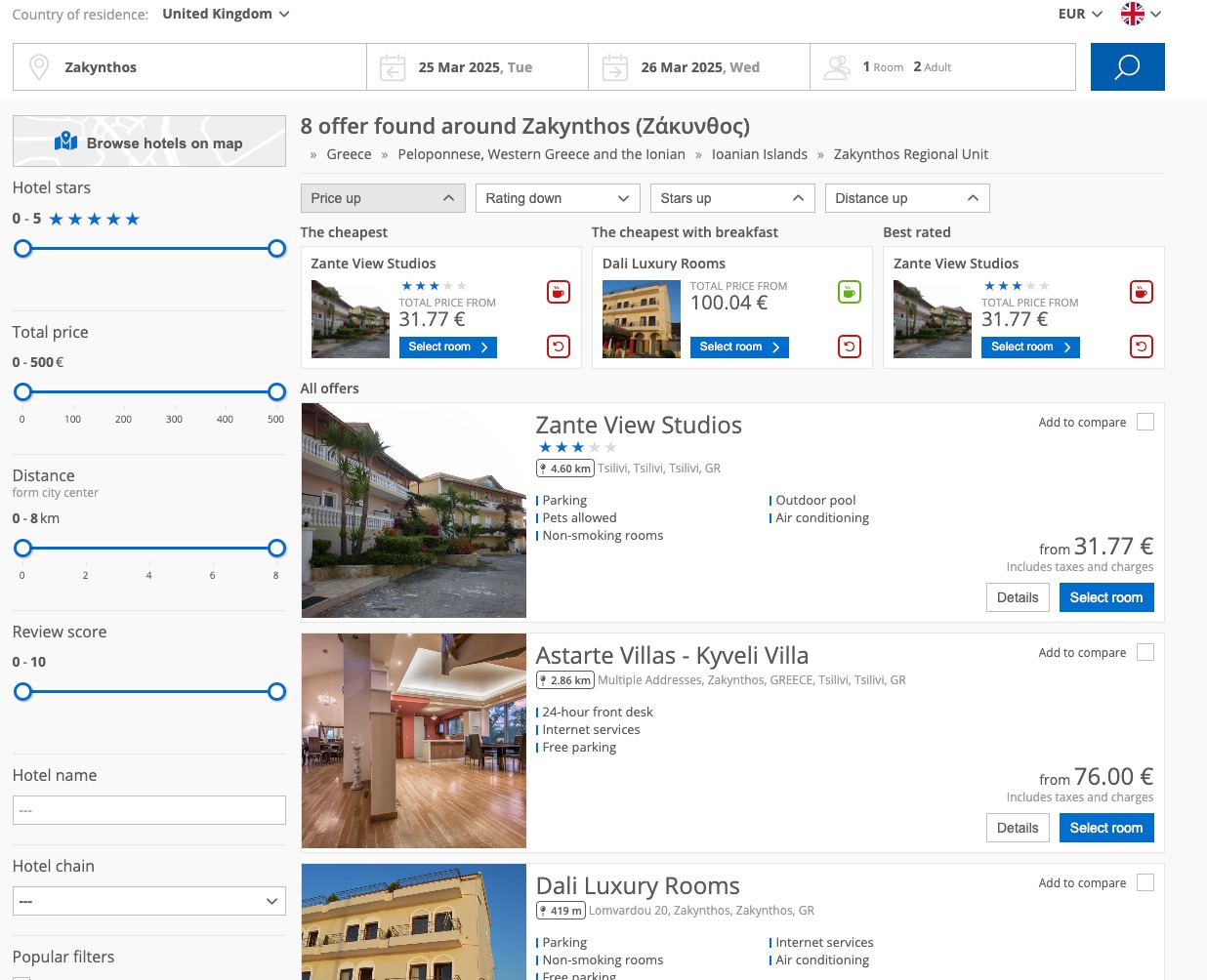Open Details for Zante View Studios
This screenshot has width=1207, height=980.
pyautogui.click(x=1018, y=597)
